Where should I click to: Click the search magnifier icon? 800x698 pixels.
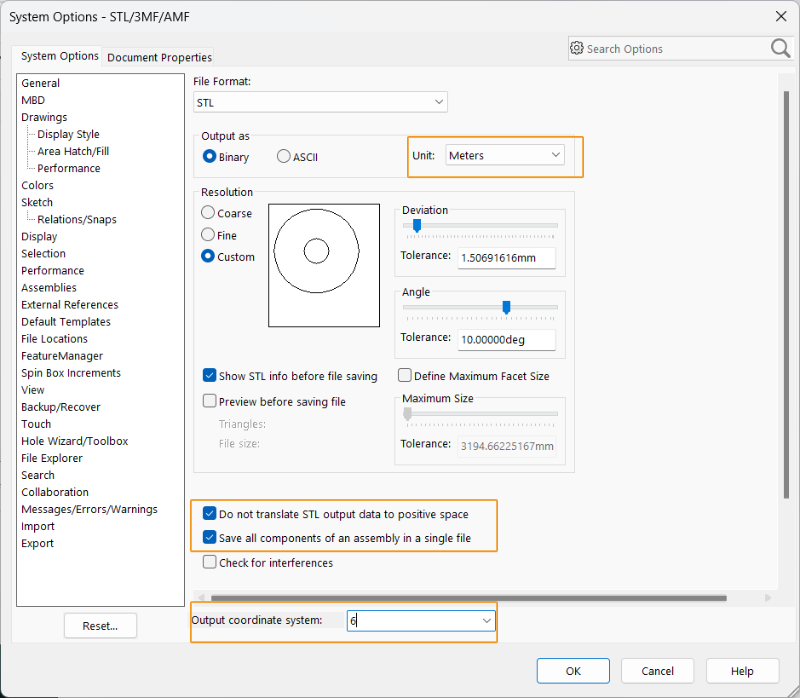[780, 48]
